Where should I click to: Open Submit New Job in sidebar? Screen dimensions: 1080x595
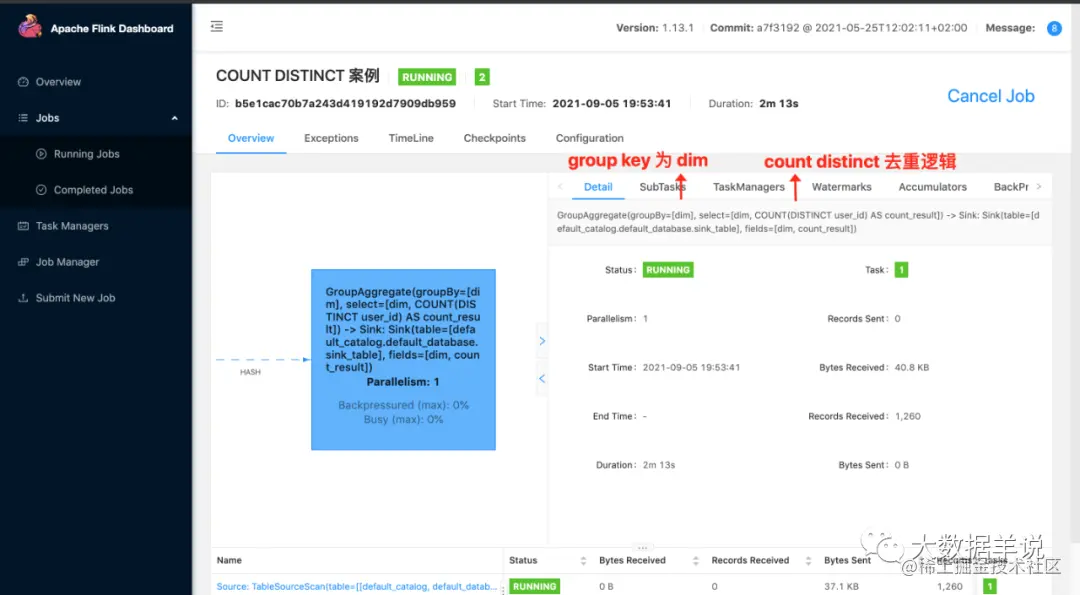pyautogui.click(x=75, y=298)
